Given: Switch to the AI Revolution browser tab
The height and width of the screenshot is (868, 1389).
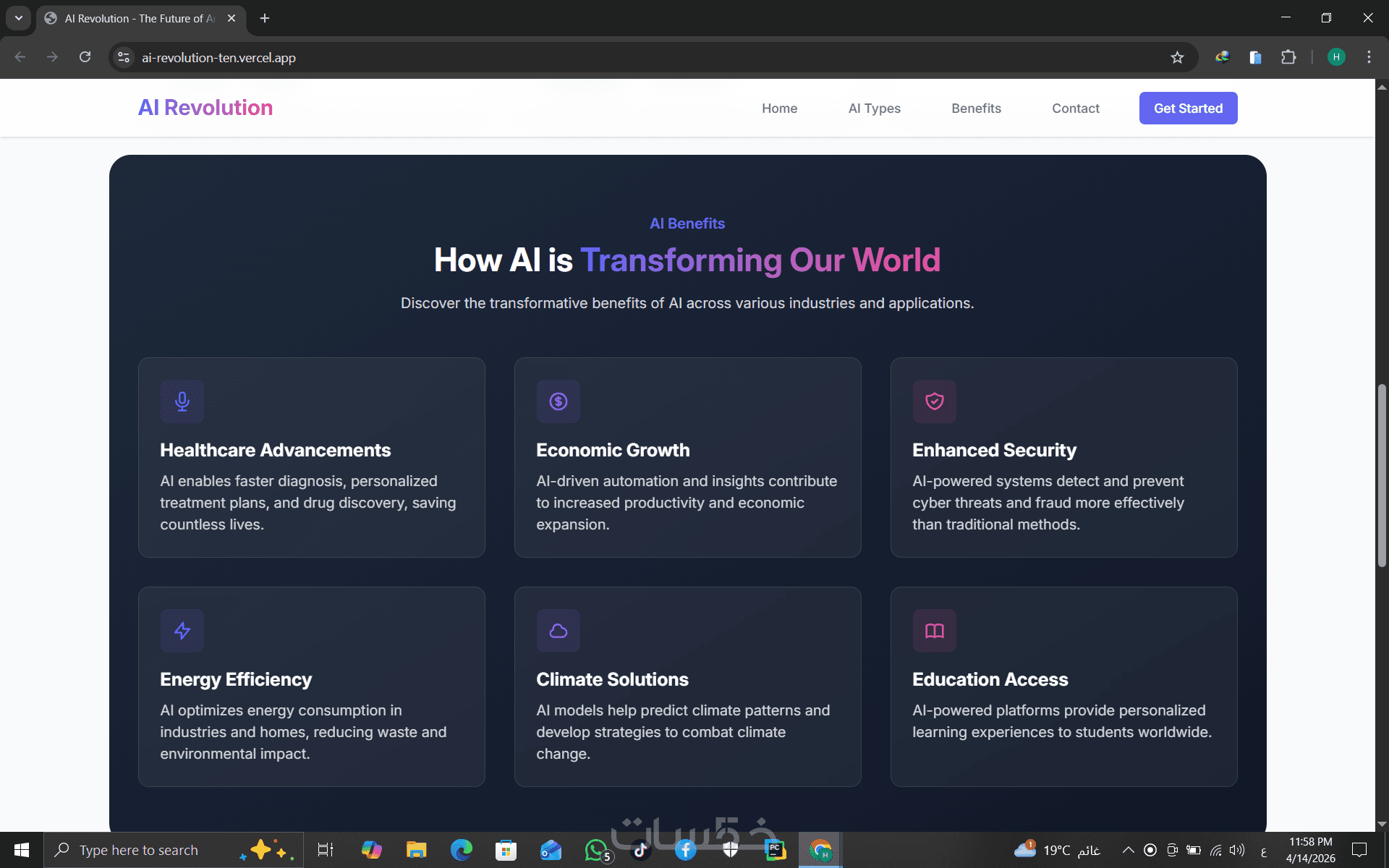Looking at the screenshot, I should coord(139,19).
